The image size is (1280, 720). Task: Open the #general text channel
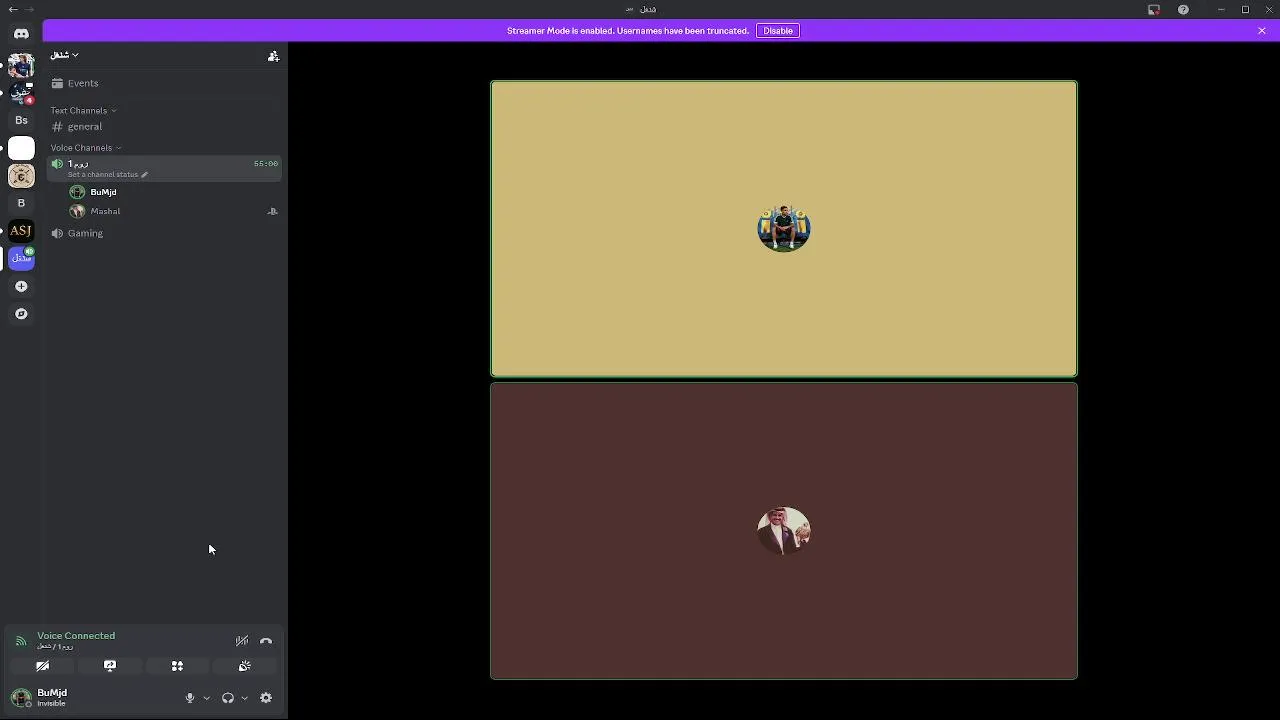click(x=165, y=127)
